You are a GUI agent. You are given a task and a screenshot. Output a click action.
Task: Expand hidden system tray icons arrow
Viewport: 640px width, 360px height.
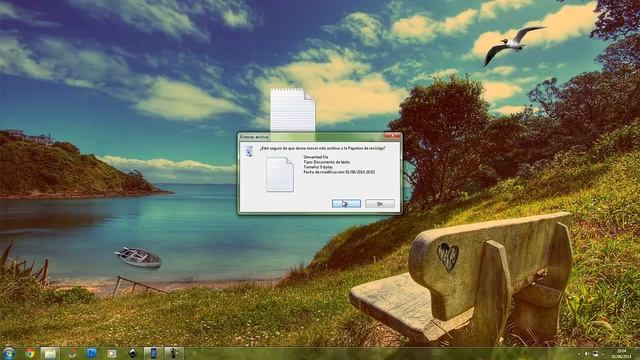(579, 354)
